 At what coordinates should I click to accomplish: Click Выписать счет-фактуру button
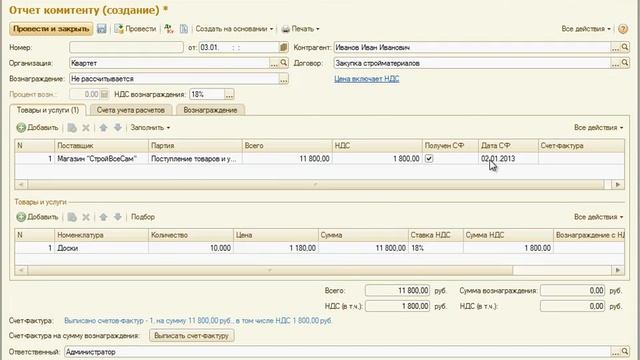191,336
